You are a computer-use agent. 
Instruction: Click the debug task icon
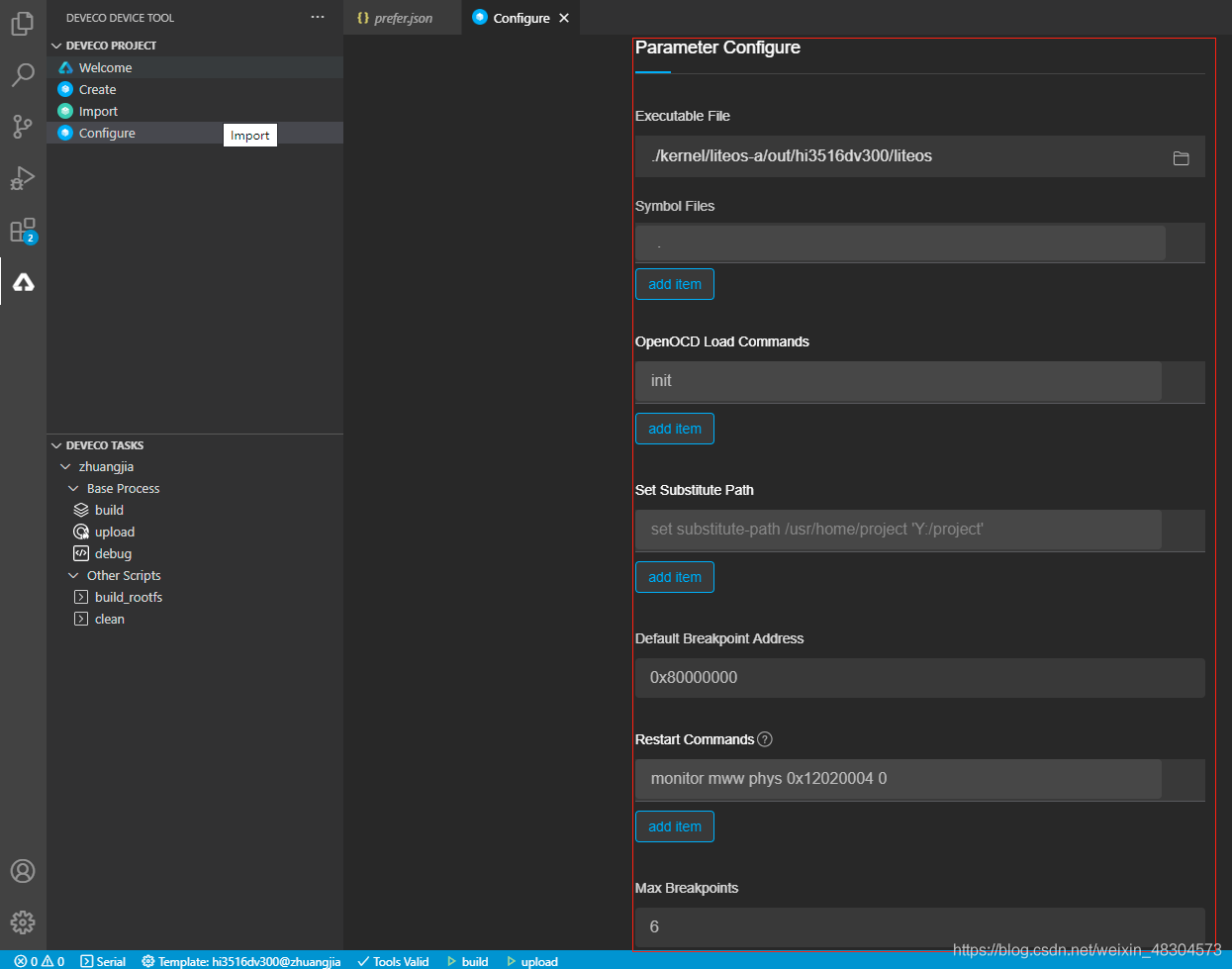(x=81, y=553)
